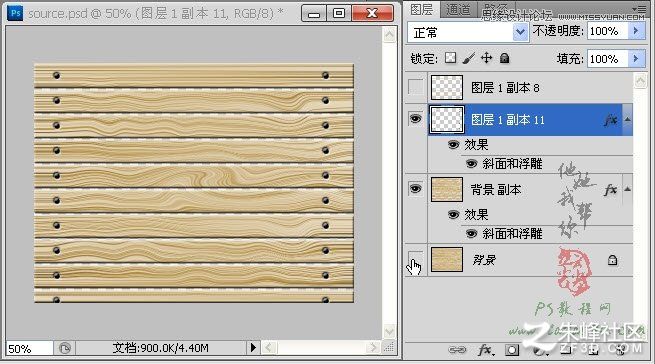The height and width of the screenshot is (364, 655).
Task: Hide the 背景 副本 layer
Action: 415,189
